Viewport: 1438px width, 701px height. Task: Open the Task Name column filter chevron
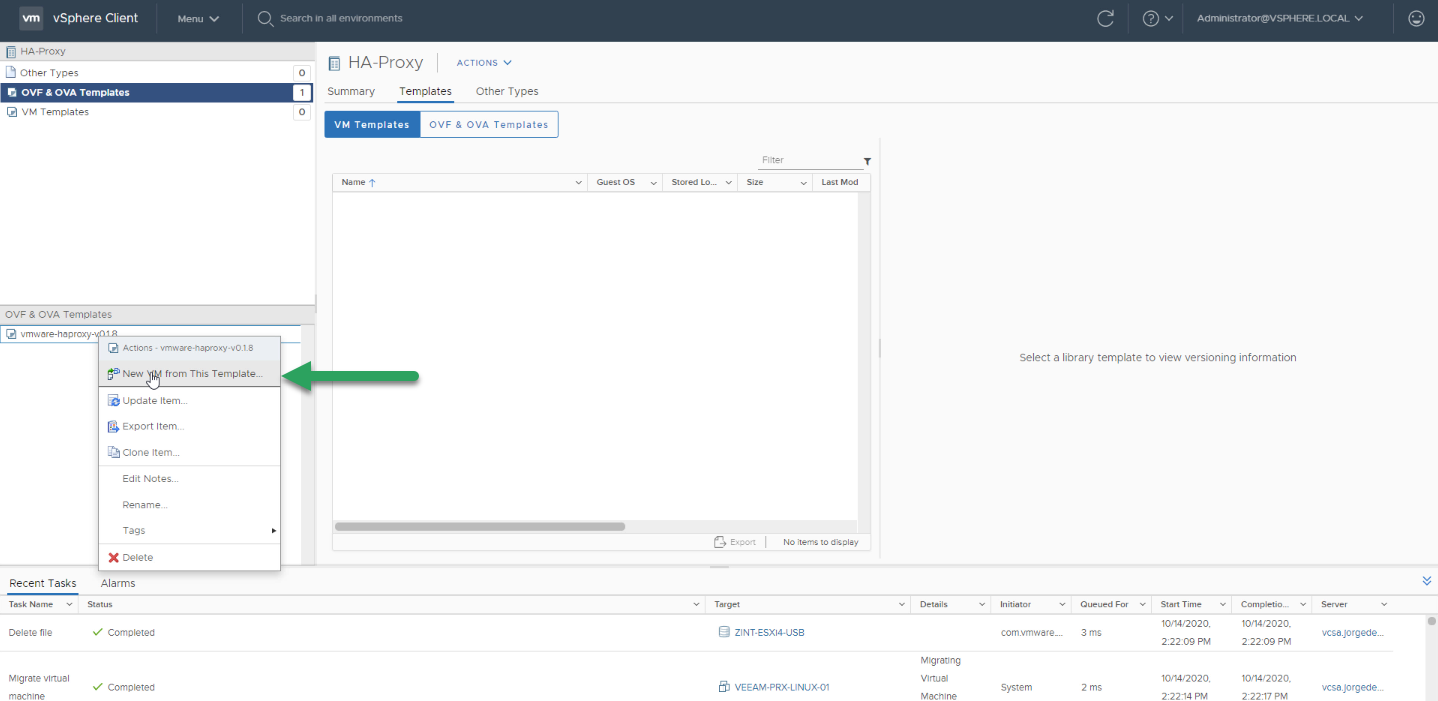(69, 605)
